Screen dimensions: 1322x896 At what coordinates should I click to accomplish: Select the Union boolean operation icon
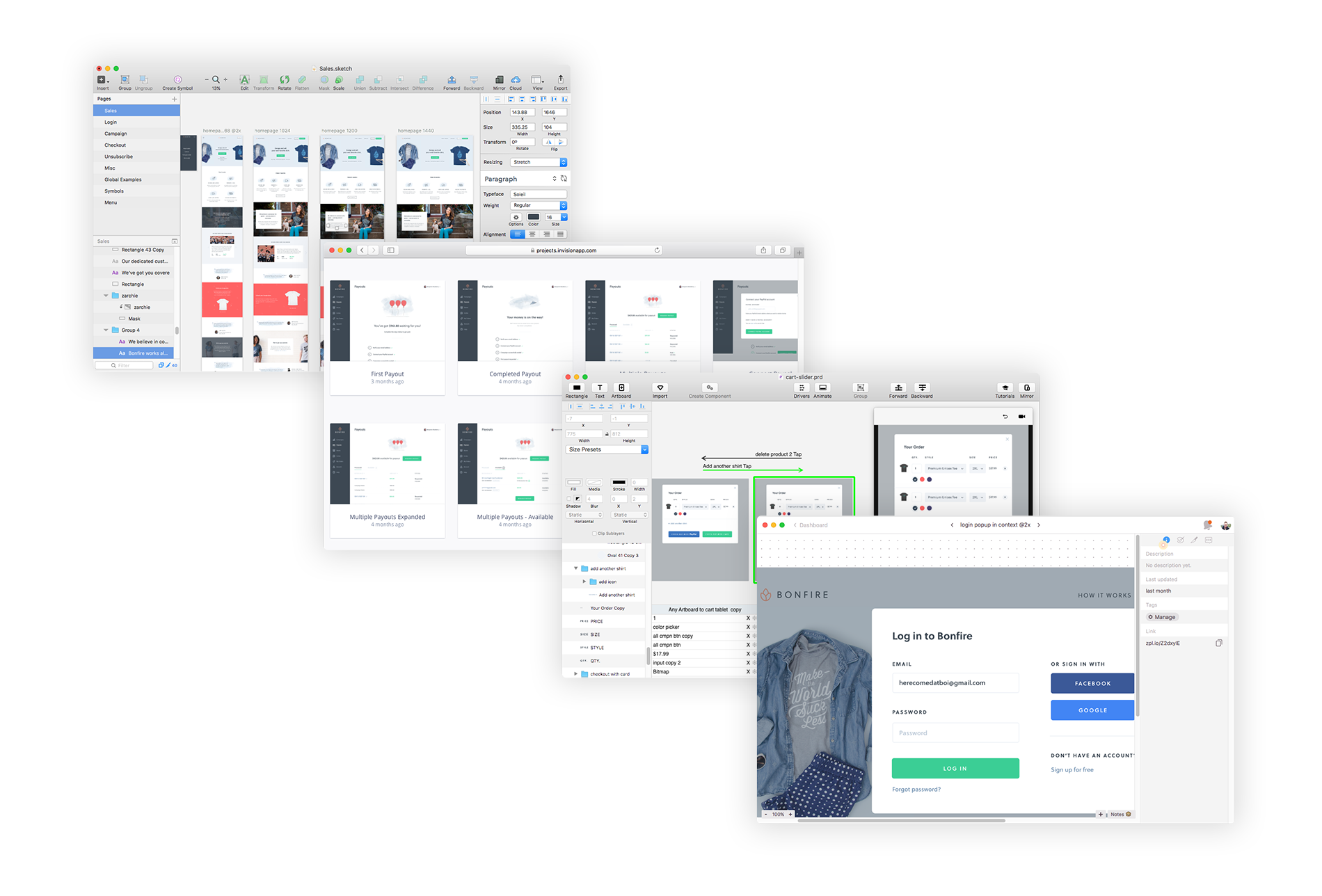point(360,80)
